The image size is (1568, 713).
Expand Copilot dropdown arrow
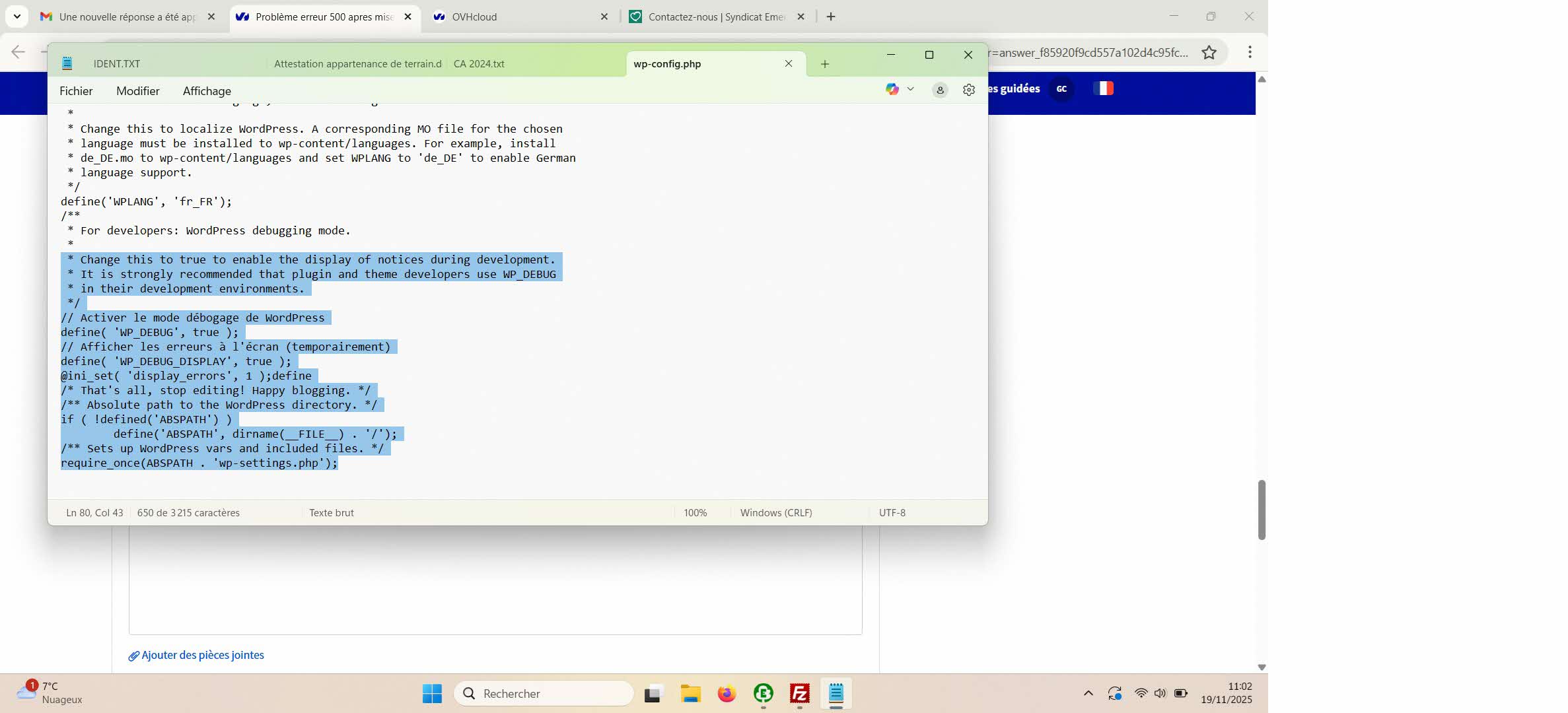click(910, 89)
